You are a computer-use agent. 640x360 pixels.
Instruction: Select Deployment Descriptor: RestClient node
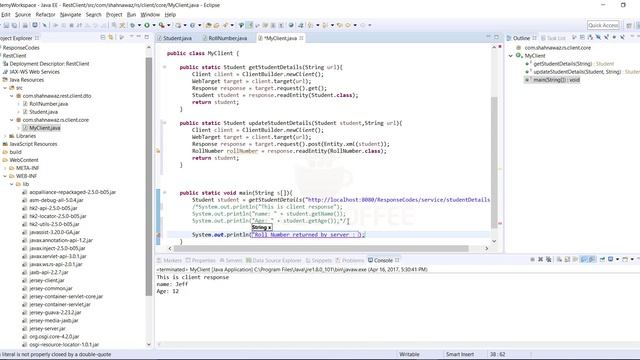(49, 64)
